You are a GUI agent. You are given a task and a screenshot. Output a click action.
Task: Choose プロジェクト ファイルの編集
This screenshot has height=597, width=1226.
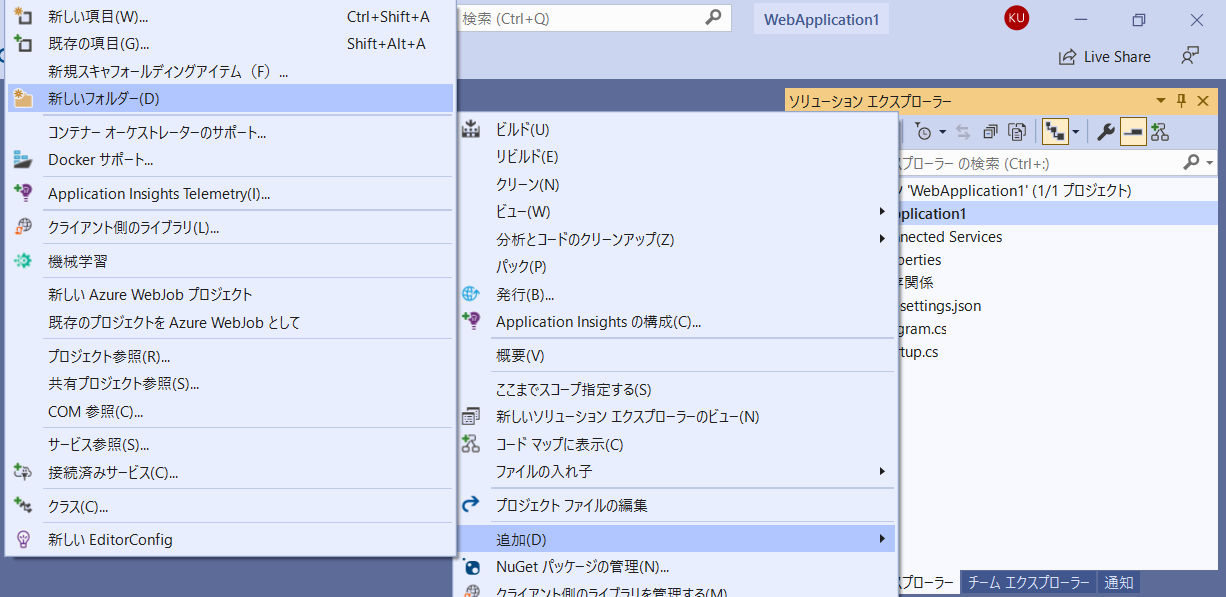coord(677,505)
